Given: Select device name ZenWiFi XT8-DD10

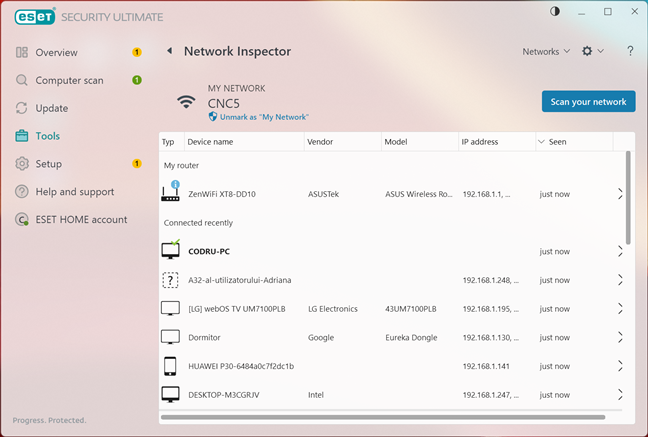Looking at the screenshot, I should (222, 194).
